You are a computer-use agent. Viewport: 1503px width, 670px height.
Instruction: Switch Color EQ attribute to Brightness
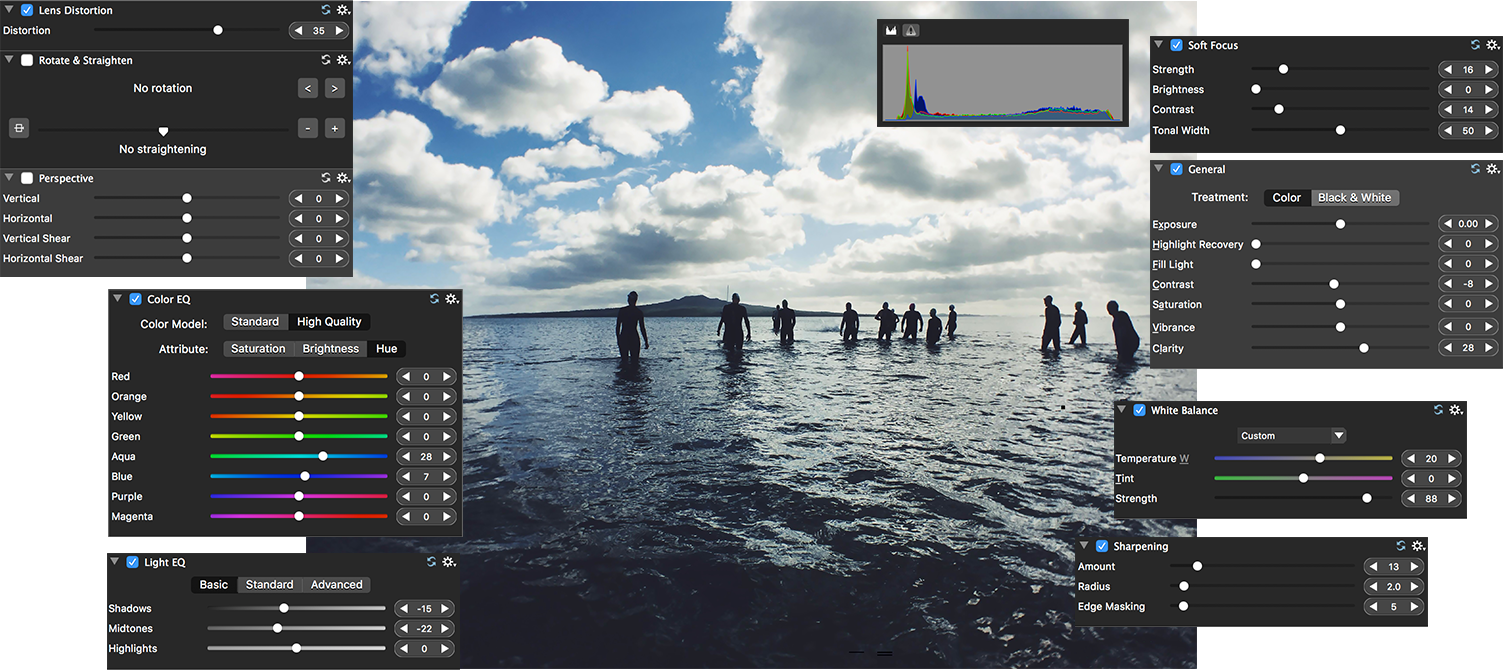(x=331, y=349)
